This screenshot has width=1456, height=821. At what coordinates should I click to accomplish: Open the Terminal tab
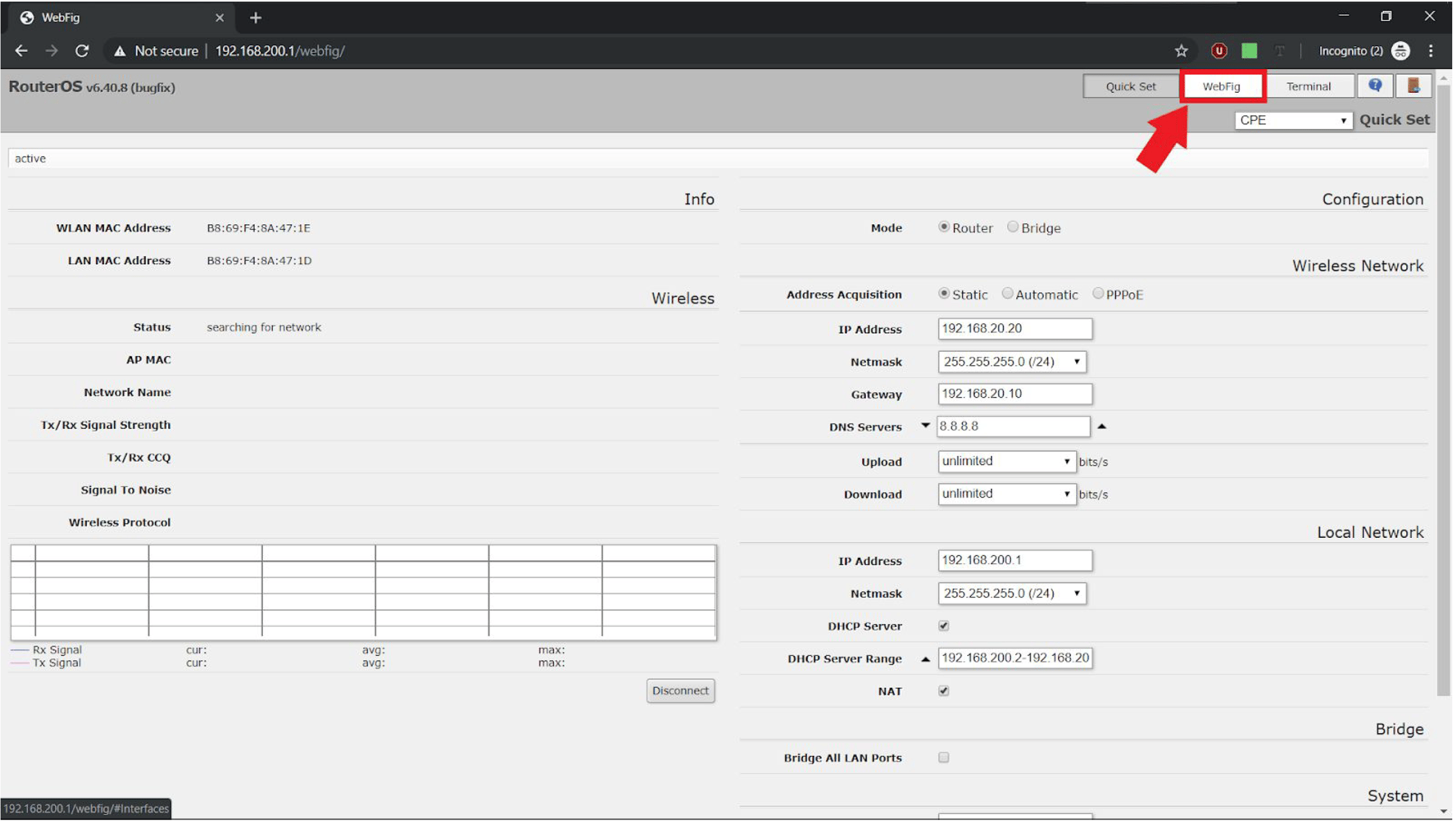coord(1308,86)
